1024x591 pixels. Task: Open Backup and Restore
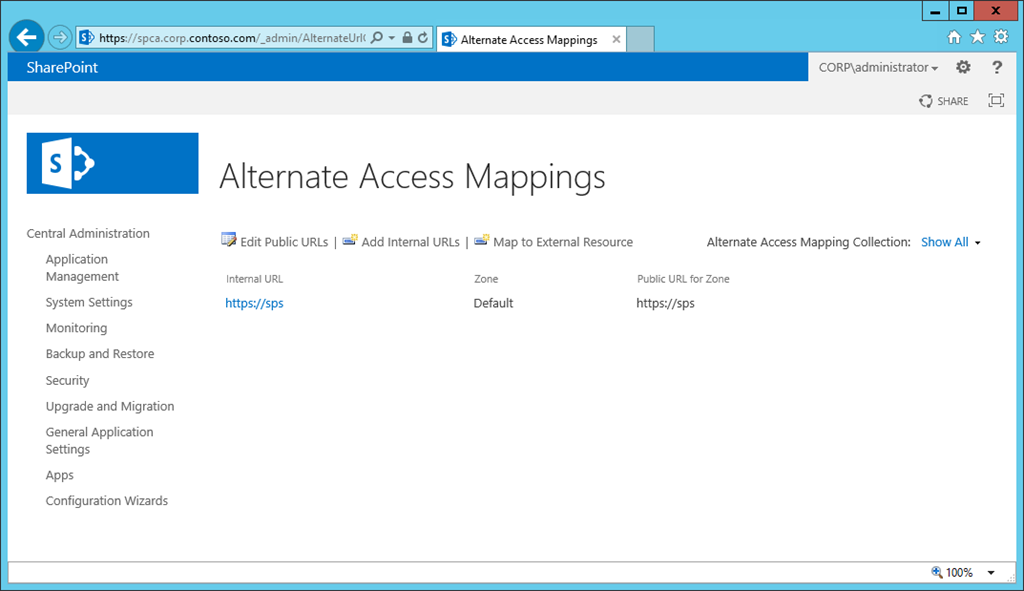tap(100, 354)
